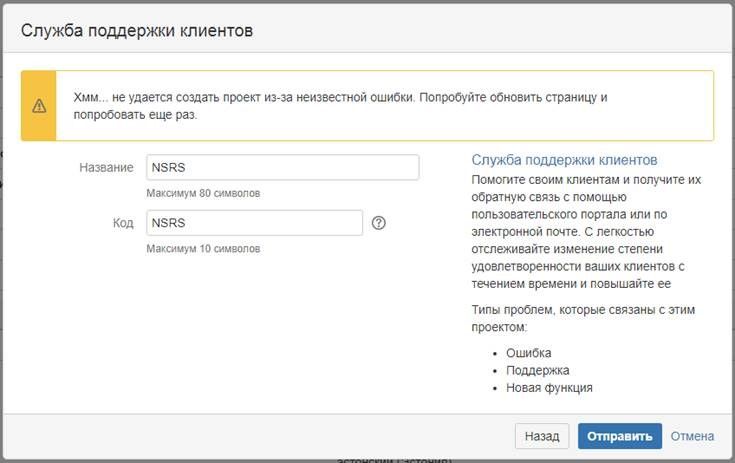
Task: Click the help question-mark icon beside Код
Action: point(378,223)
